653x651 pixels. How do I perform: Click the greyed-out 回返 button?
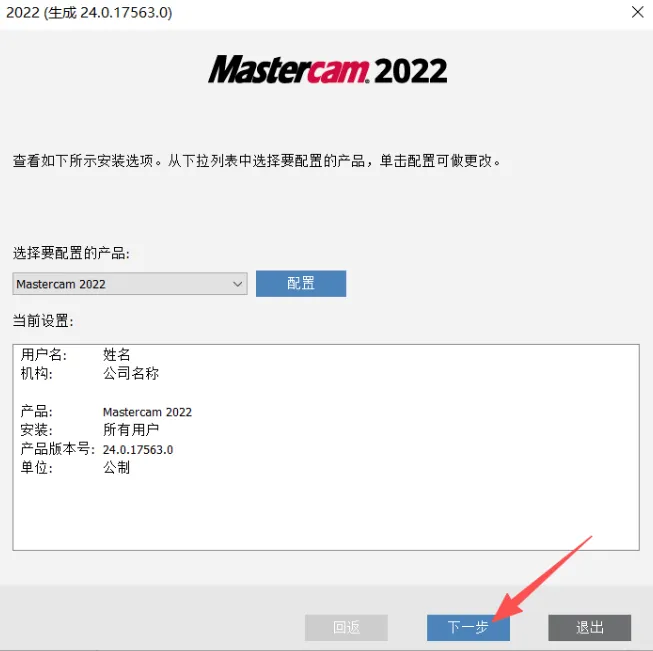pyautogui.click(x=346, y=627)
